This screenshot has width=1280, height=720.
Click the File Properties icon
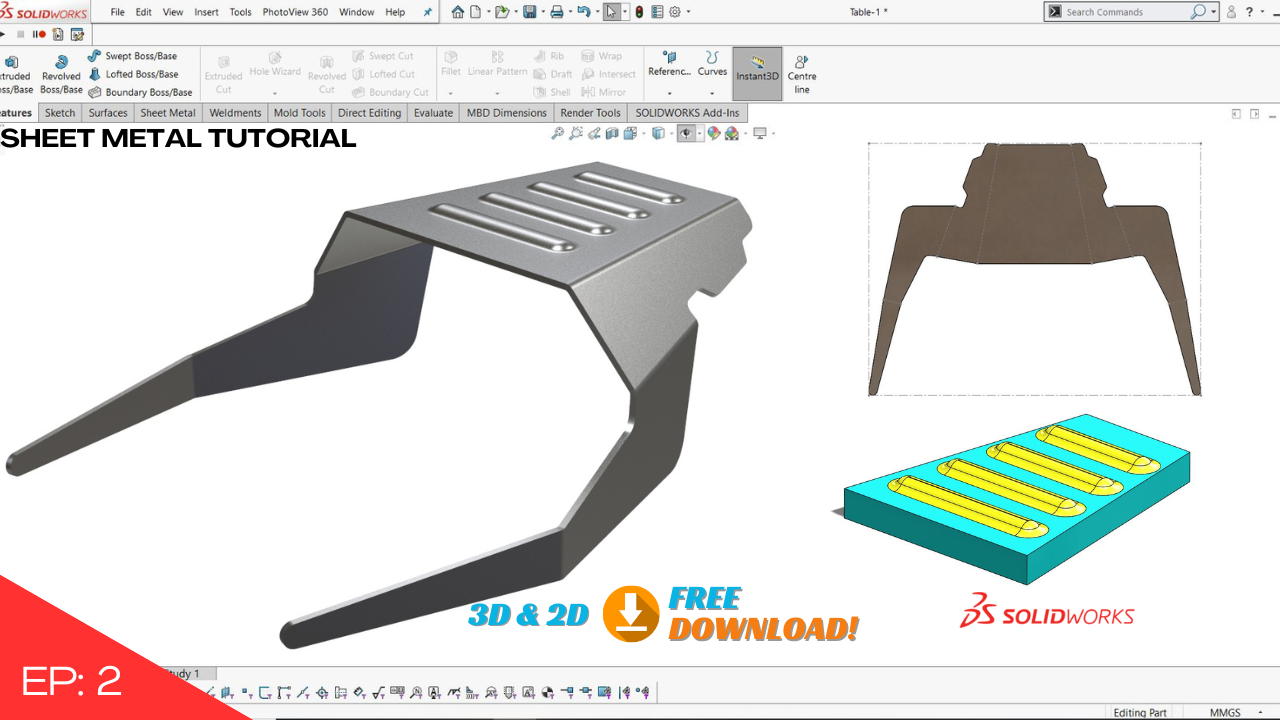656,12
